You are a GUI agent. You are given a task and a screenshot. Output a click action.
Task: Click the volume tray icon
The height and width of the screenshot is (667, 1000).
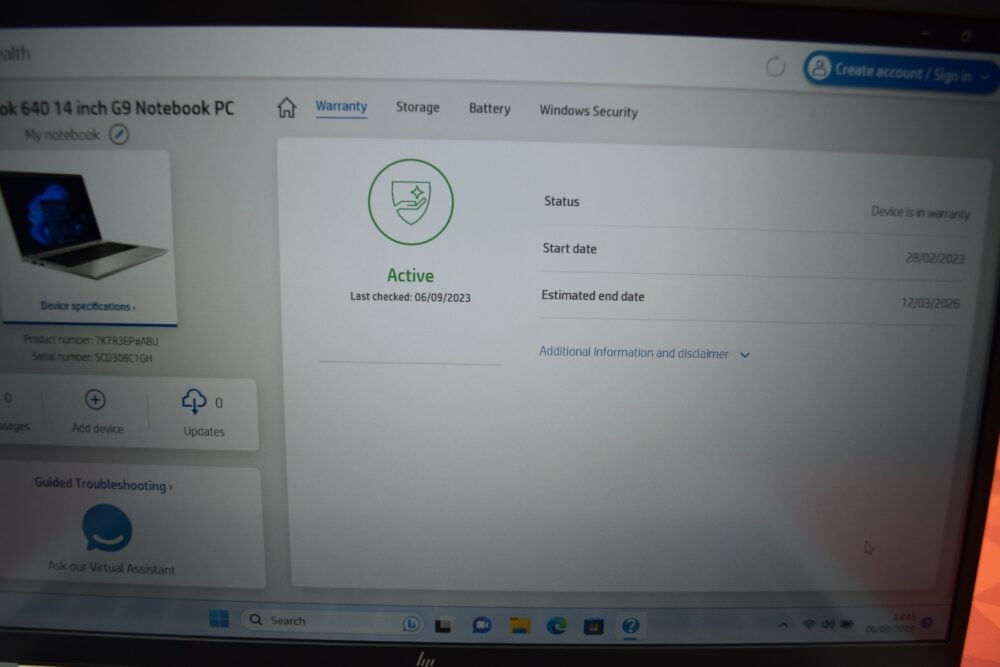click(x=828, y=624)
